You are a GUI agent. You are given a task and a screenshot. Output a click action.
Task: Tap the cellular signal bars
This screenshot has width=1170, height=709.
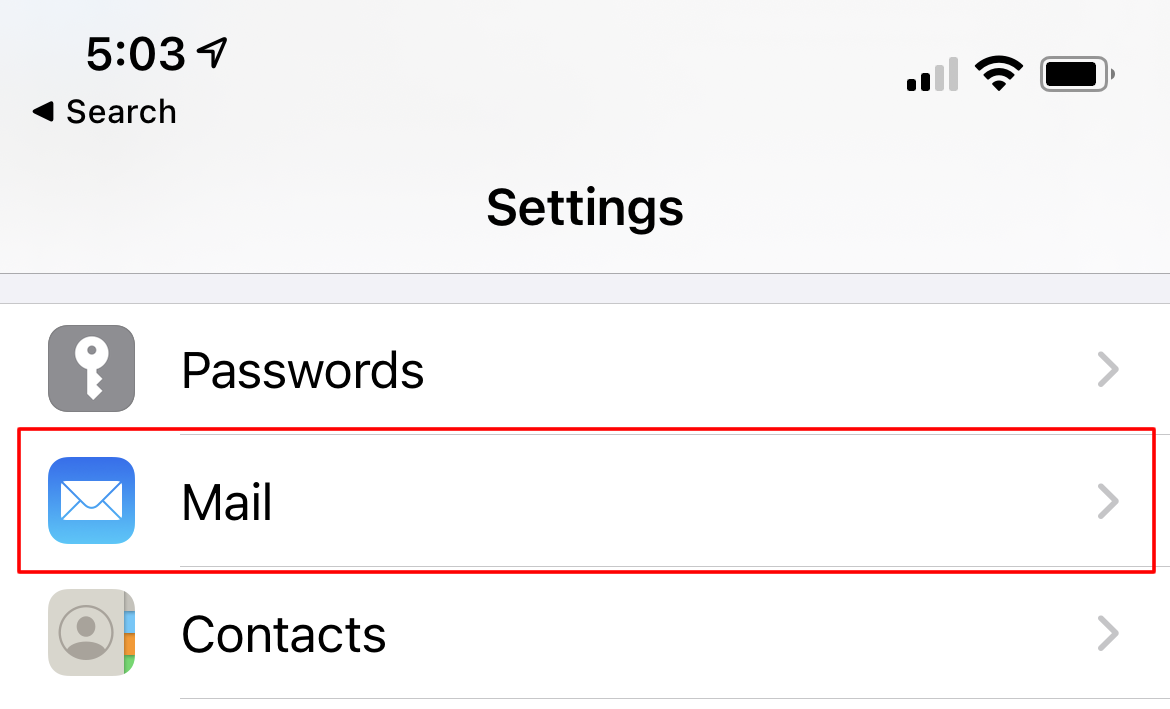point(932,74)
